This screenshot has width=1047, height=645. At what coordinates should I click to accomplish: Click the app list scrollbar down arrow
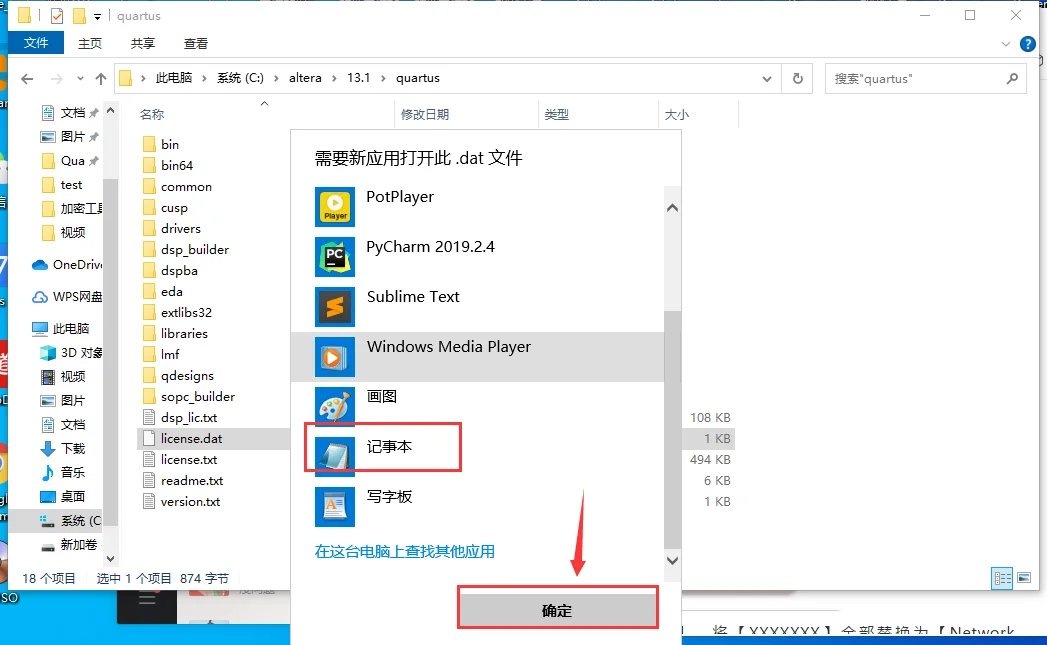pyautogui.click(x=672, y=560)
